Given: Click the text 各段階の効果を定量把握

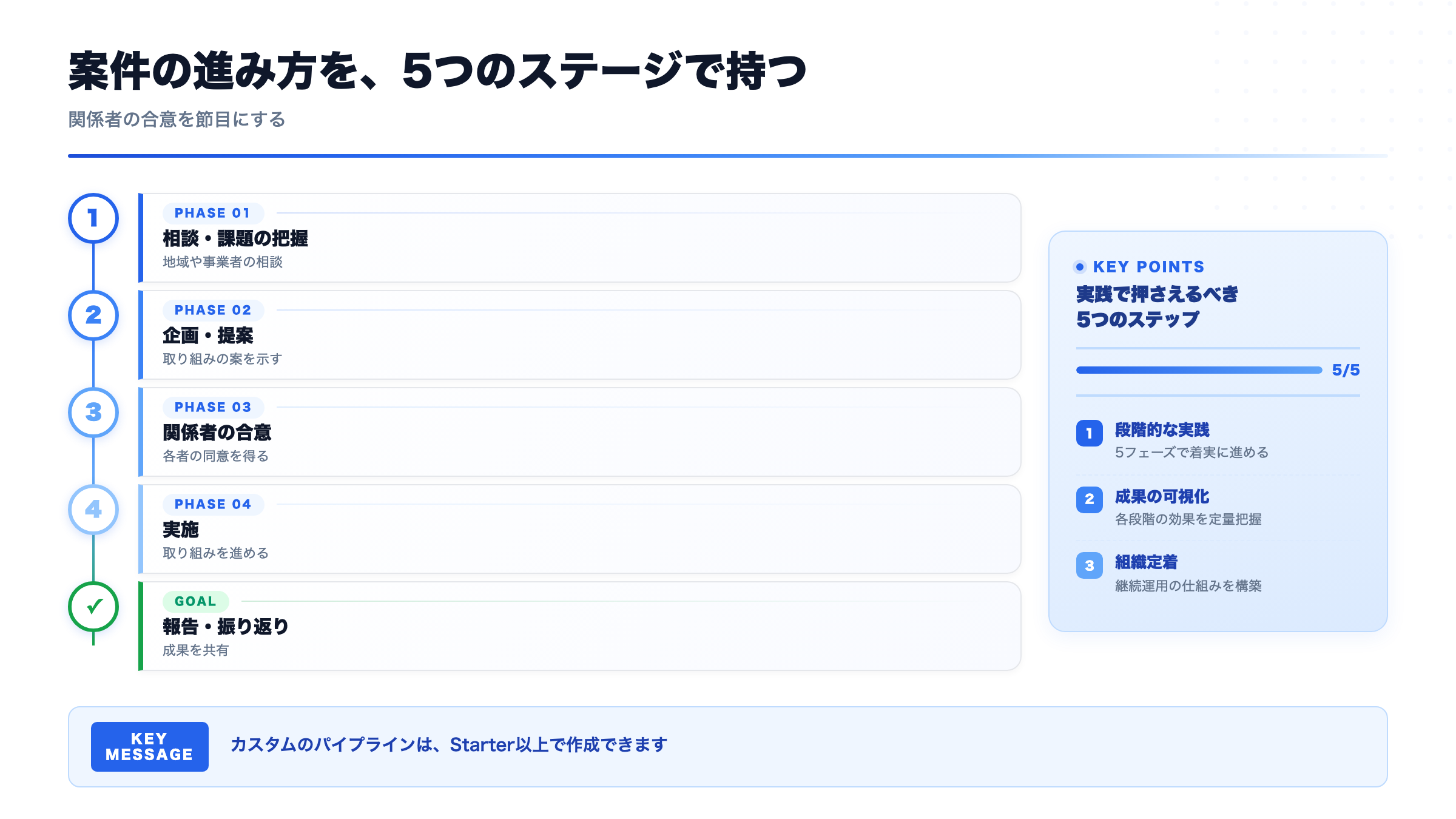Looking at the screenshot, I should pos(1188,519).
